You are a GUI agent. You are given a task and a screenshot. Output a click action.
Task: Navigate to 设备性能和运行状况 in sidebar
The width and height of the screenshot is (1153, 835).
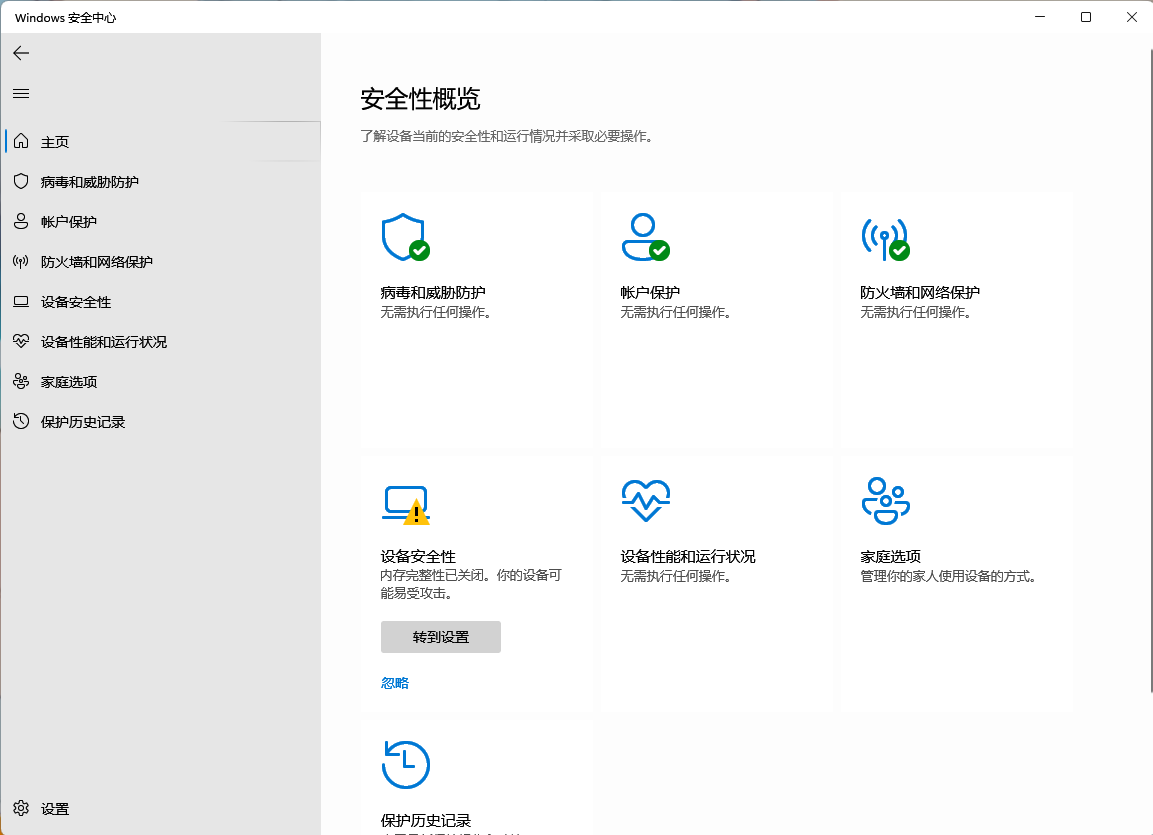pyautogui.click(x=162, y=342)
